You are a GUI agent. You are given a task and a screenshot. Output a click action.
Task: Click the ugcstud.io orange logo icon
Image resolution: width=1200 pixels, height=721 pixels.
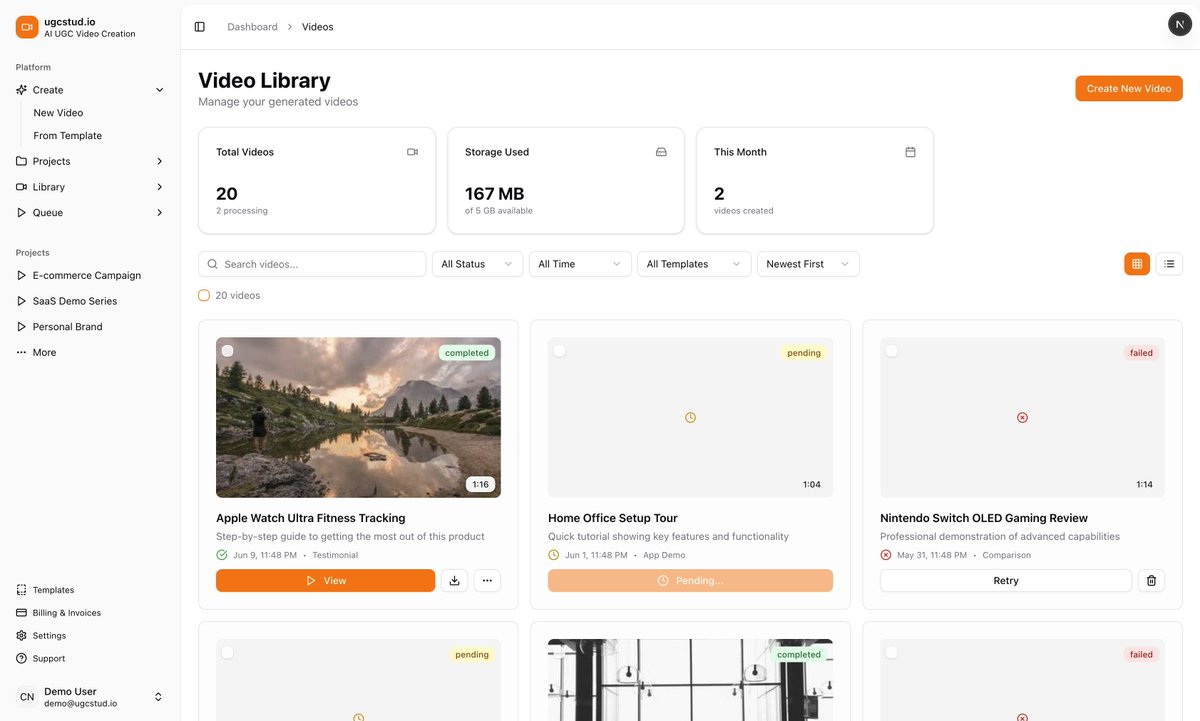[x=27, y=27]
